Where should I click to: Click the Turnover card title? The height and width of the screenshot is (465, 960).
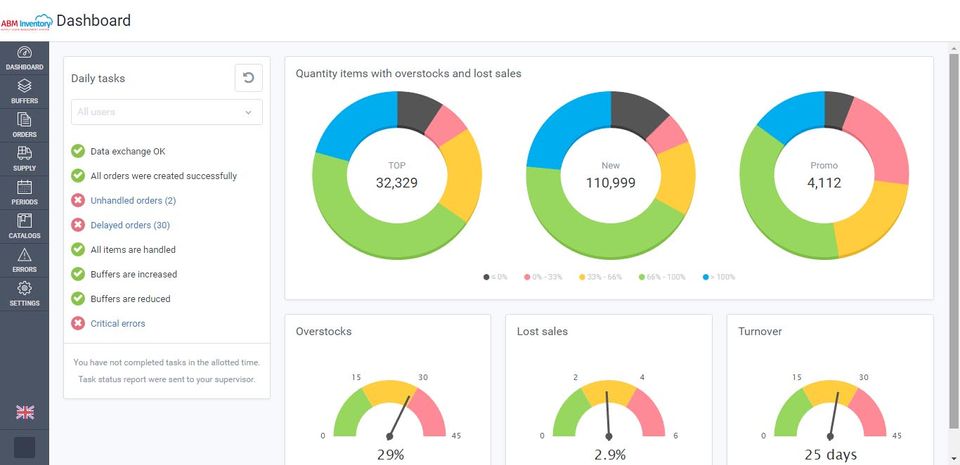pos(760,332)
